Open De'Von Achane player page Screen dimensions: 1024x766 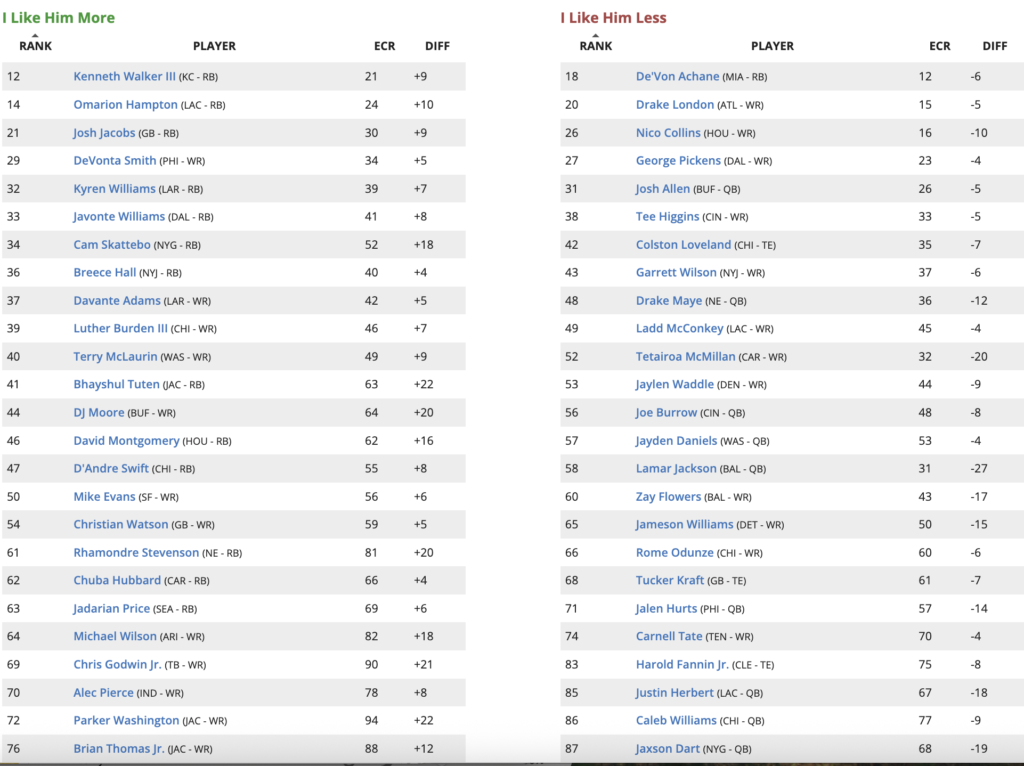pos(677,77)
